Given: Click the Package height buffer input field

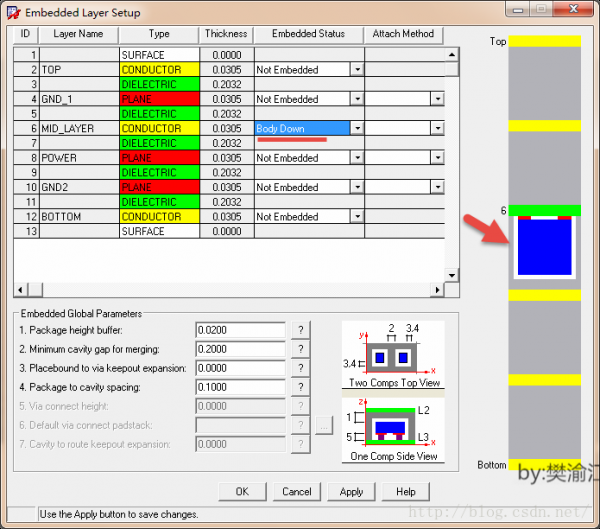Looking at the screenshot, I should [241, 330].
